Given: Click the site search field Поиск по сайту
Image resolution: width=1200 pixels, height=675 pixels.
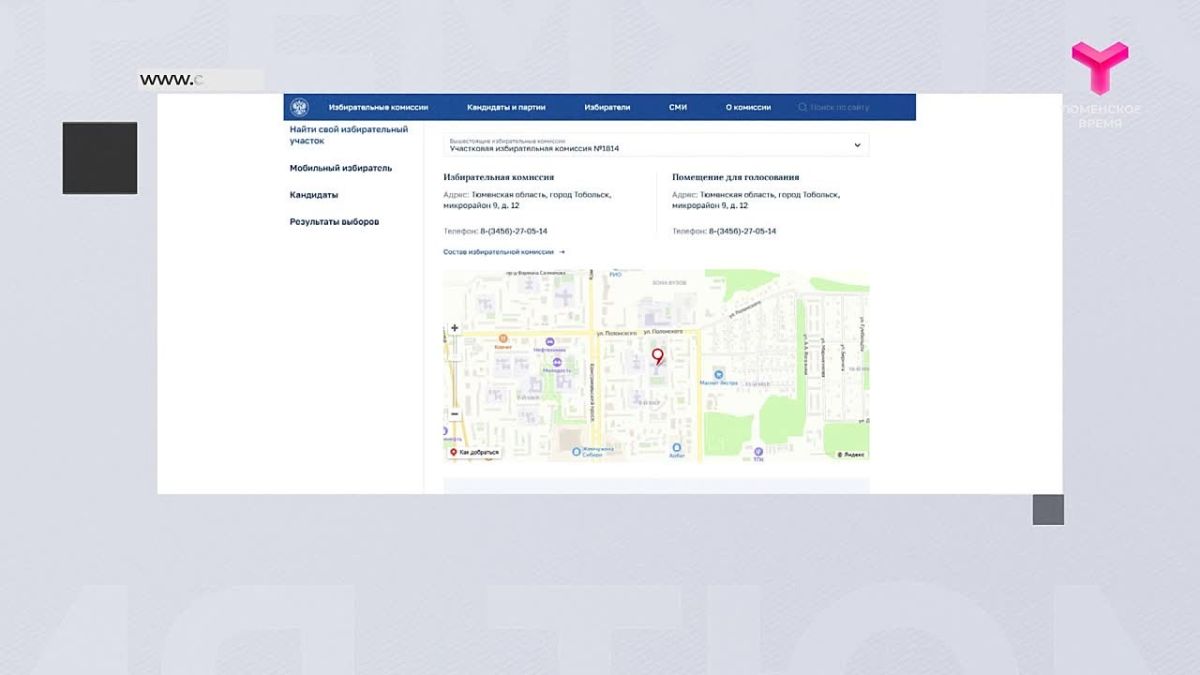Looking at the screenshot, I should coord(840,107).
